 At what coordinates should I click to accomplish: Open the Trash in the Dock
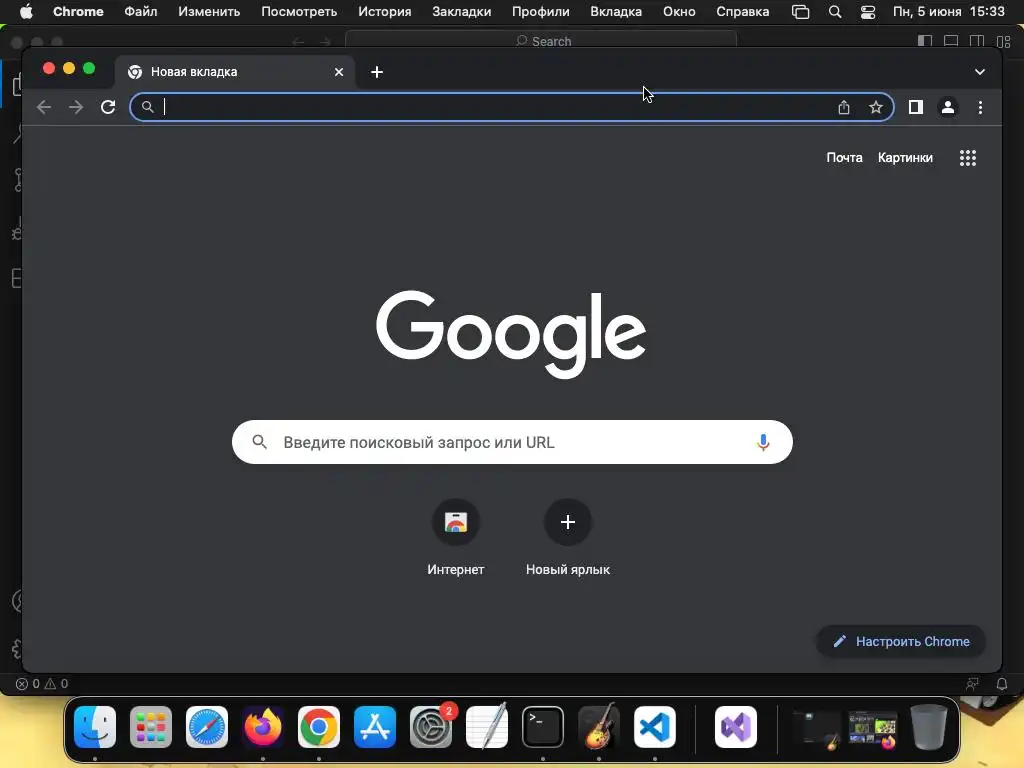point(929,727)
